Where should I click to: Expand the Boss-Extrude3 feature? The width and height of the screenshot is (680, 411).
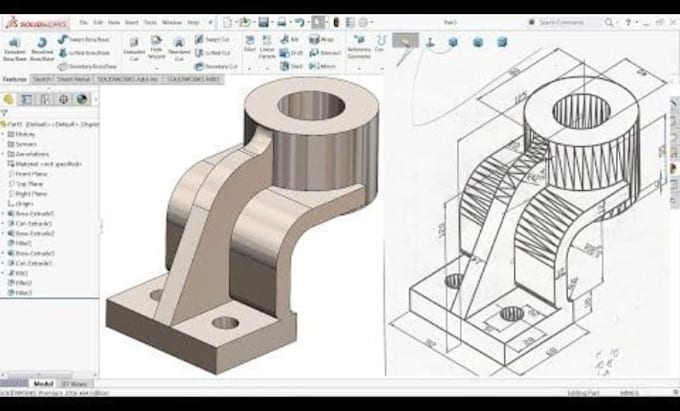pyautogui.click(x=3, y=254)
